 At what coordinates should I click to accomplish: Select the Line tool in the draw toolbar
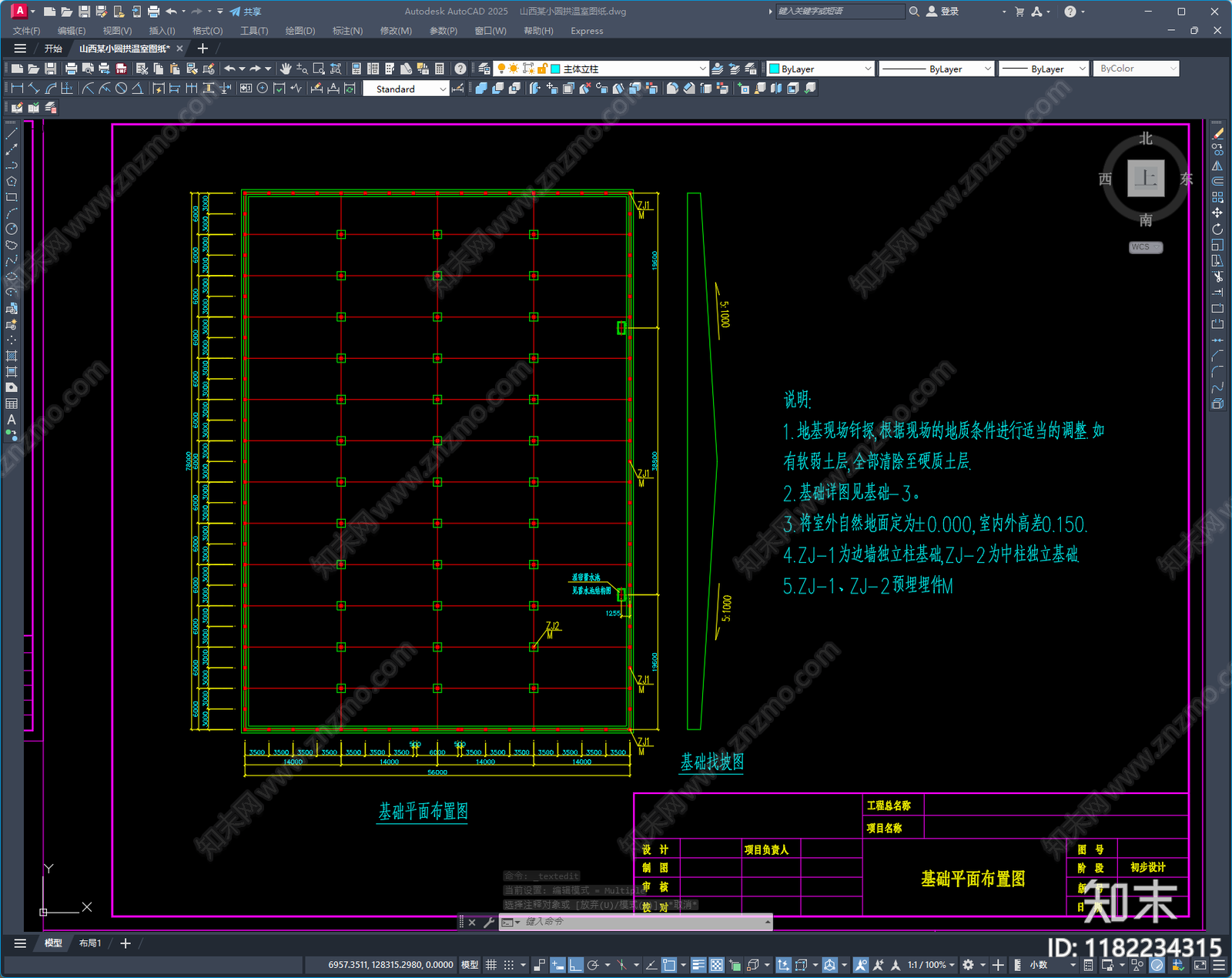12,134
